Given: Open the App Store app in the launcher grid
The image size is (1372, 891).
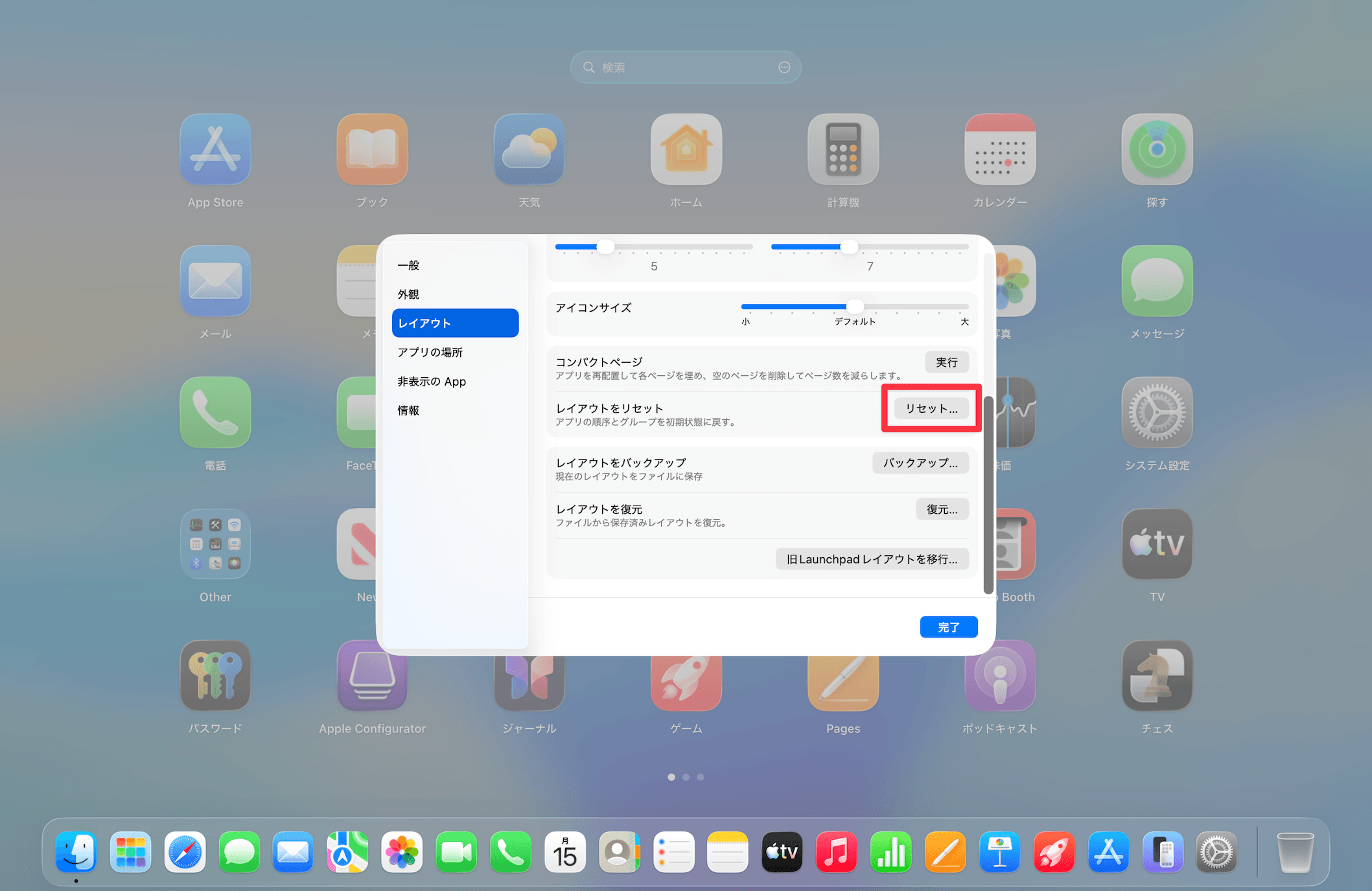Looking at the screenshot, I should pyautogui.click(x=215, y=150).
